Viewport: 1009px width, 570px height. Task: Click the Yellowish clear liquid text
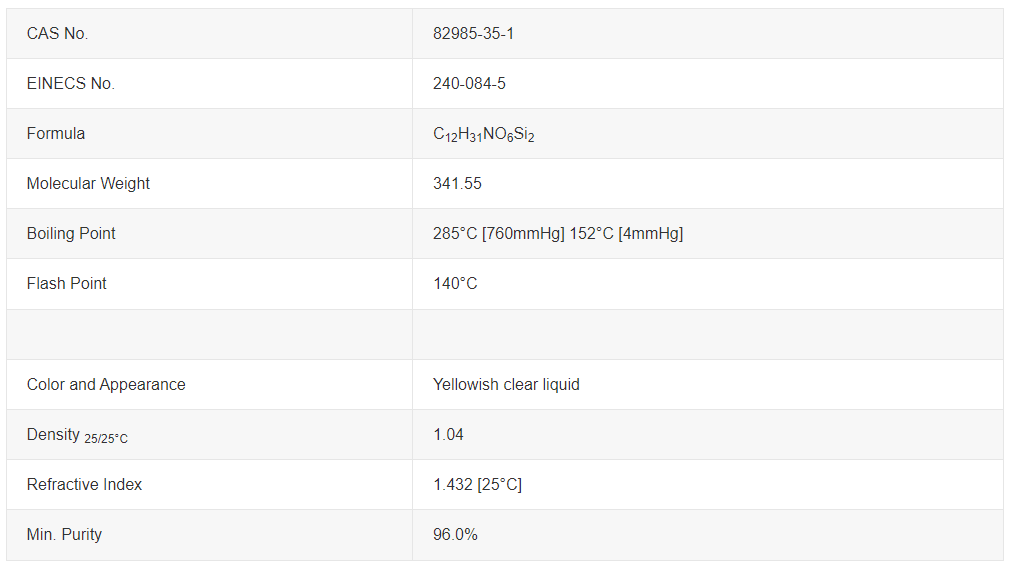tap(506, 385)
